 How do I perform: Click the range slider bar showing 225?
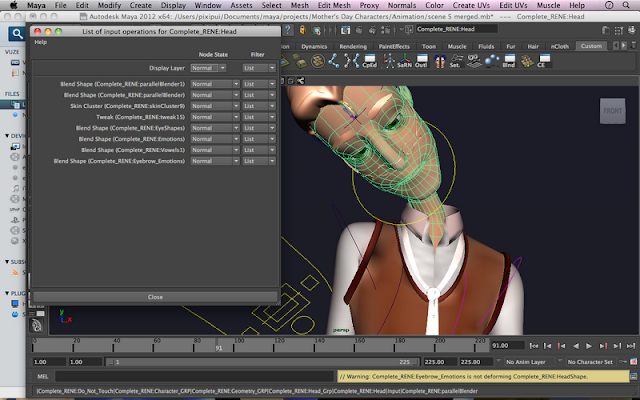pyautogui.click(x=262, y=362)
